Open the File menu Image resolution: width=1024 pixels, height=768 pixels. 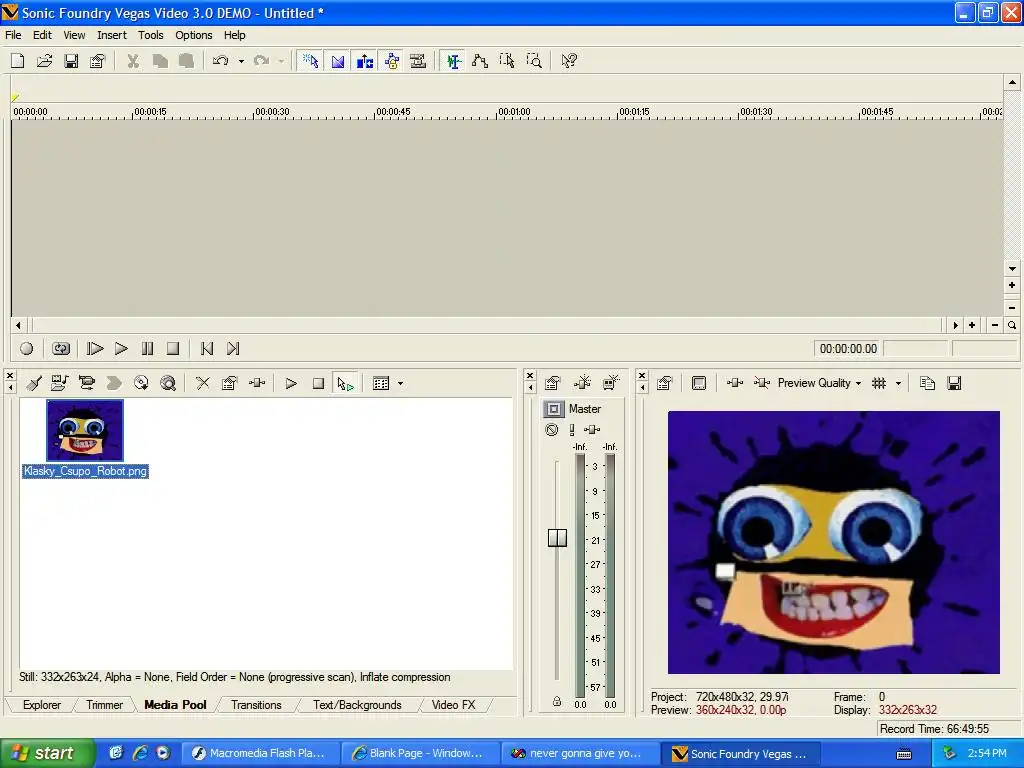click(x=13, y=35)
